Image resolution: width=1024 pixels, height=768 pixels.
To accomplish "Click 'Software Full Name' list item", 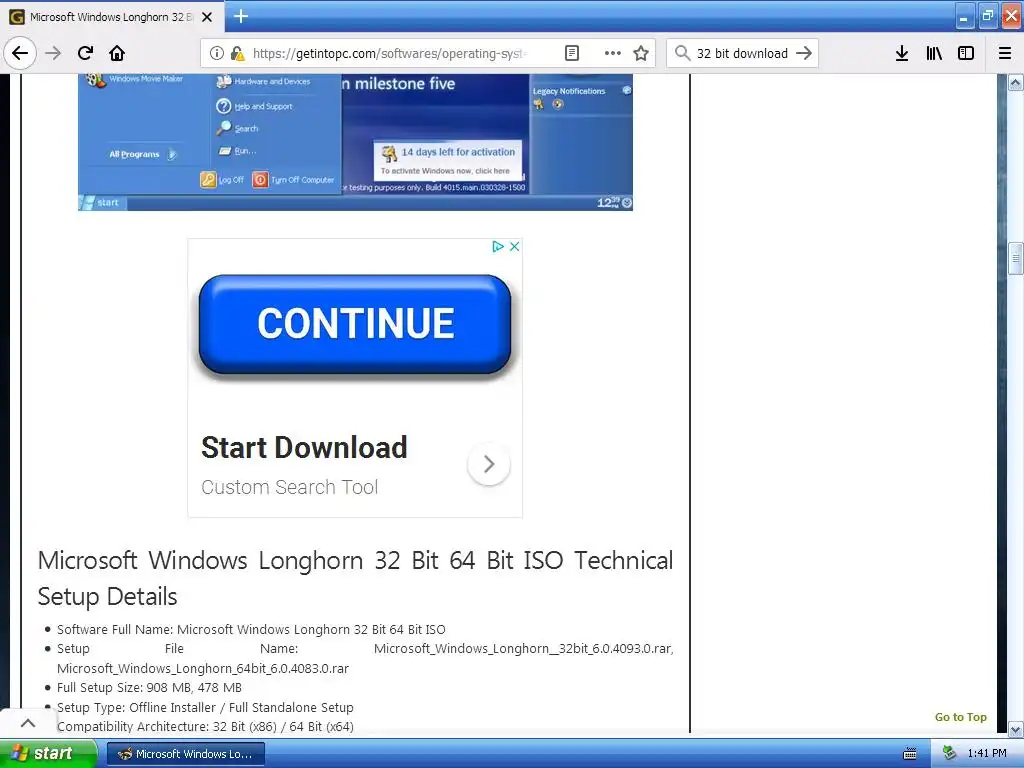I will click(x=251, y=630).
